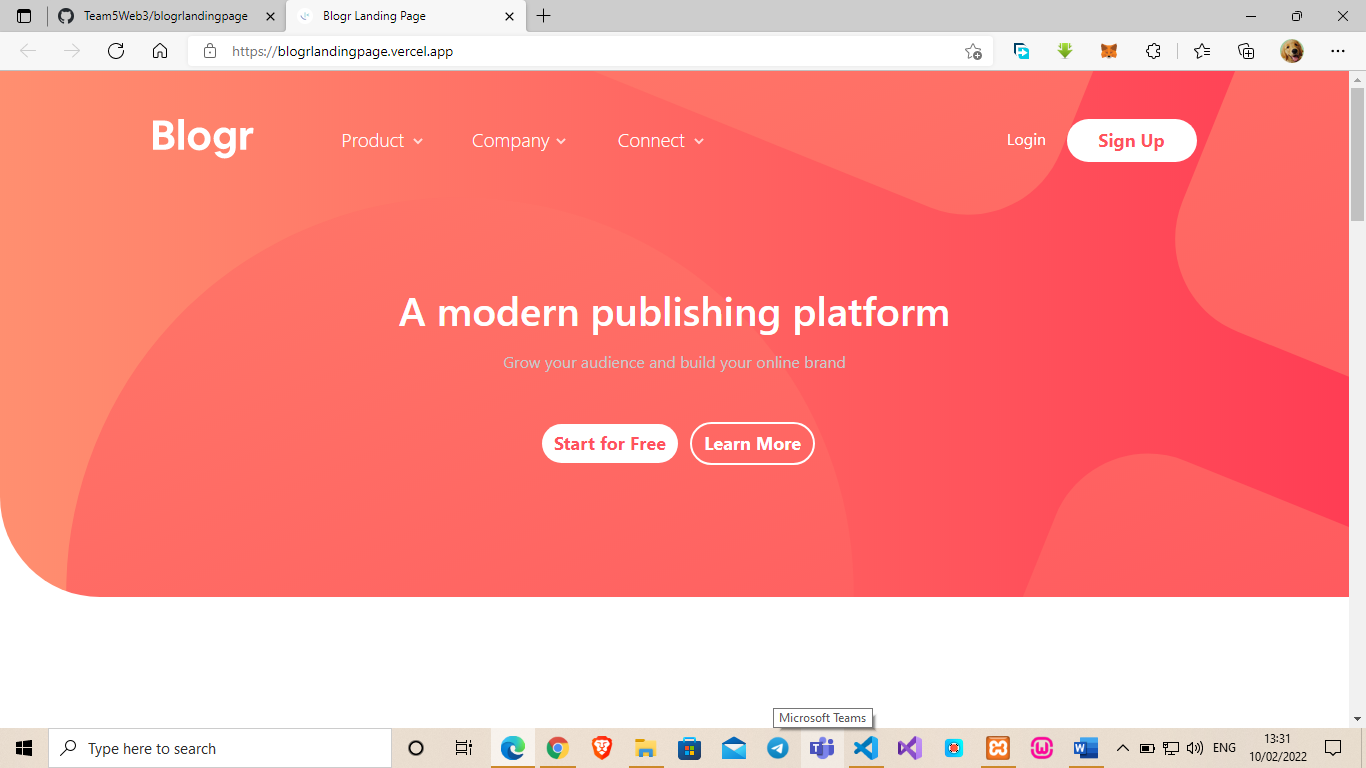This screenshot has width=1366, height=768.
Task: Open the Mail app from the taskbar
Action: tap(733, 748)
